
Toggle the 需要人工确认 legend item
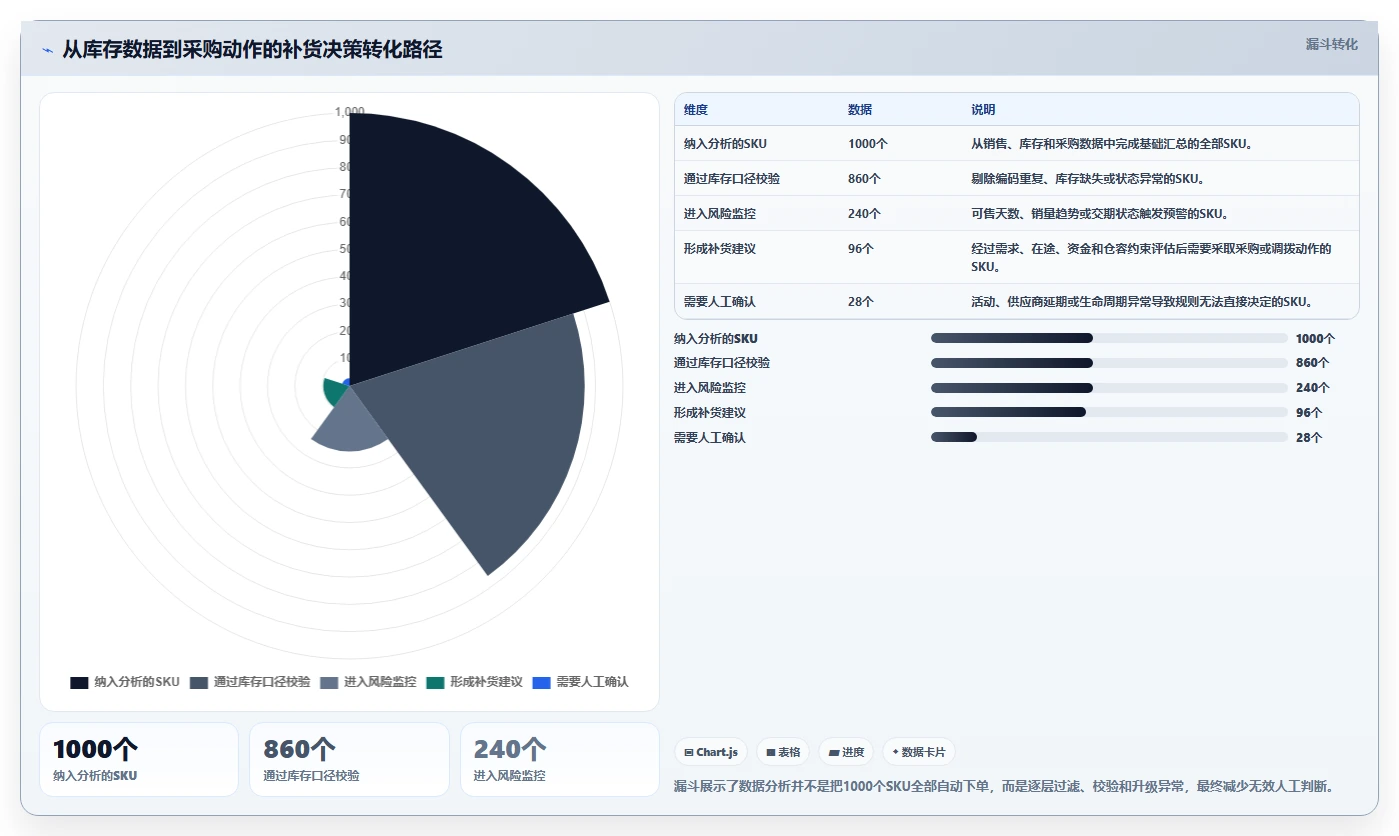point(580,682)
